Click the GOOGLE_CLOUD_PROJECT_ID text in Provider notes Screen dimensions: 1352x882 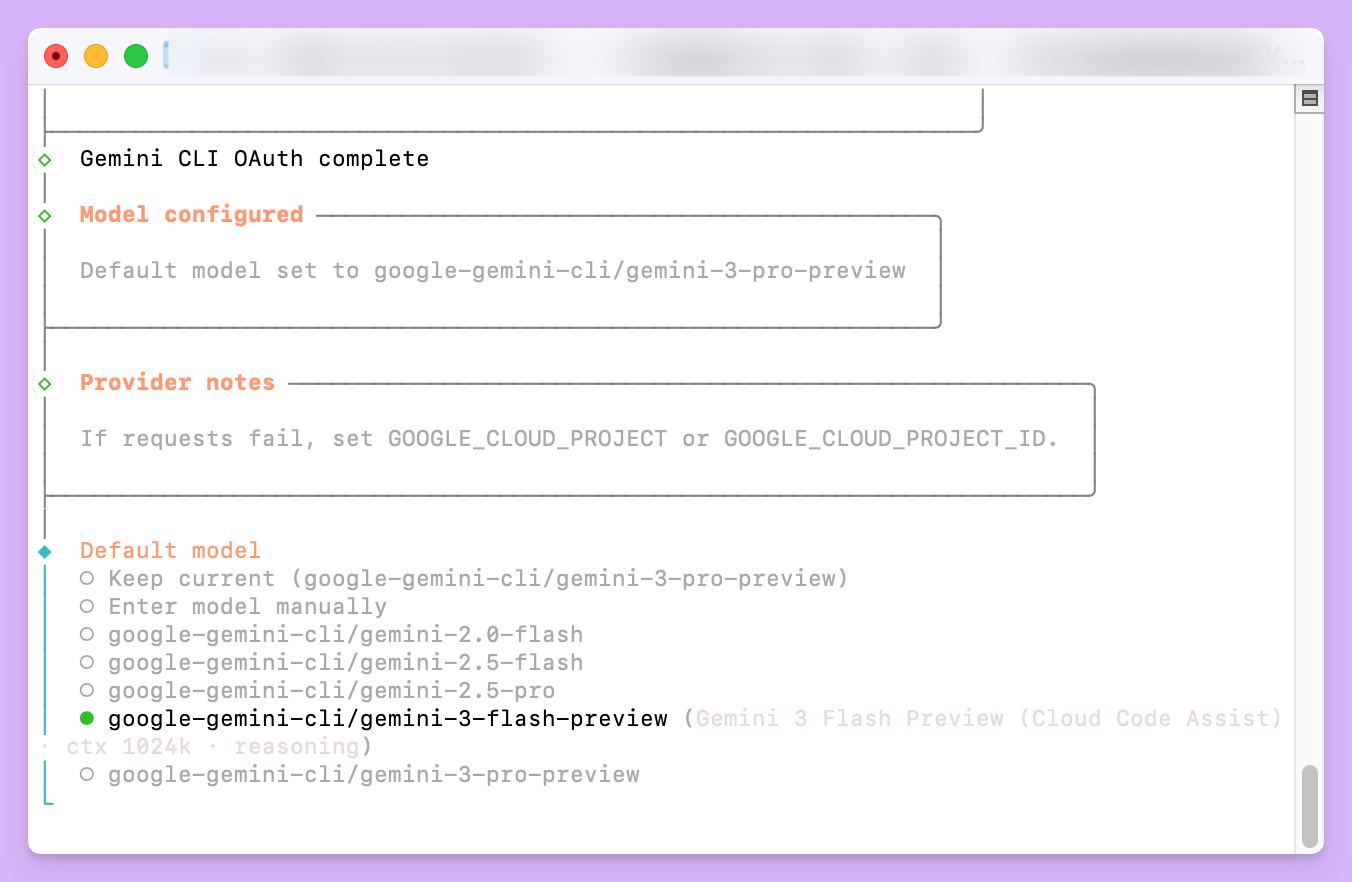pos(888,439)
